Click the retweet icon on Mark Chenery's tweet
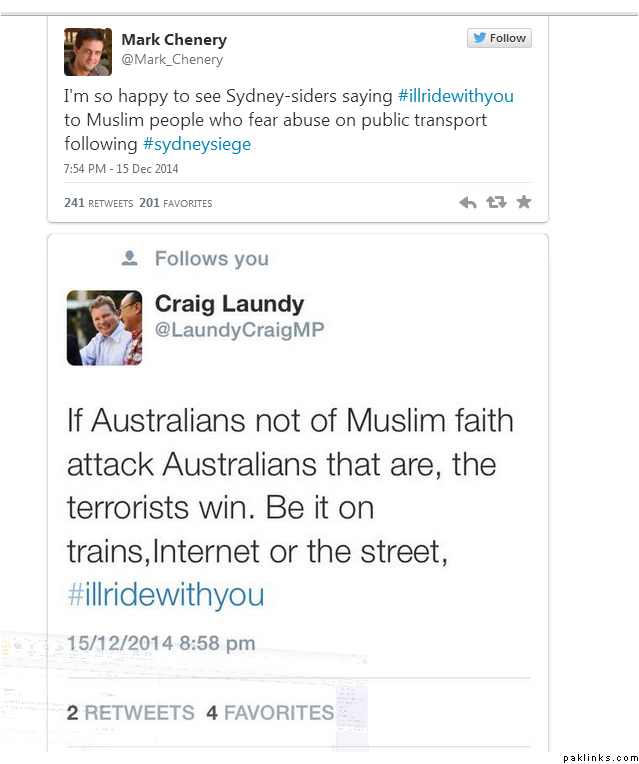 point(496,202)
